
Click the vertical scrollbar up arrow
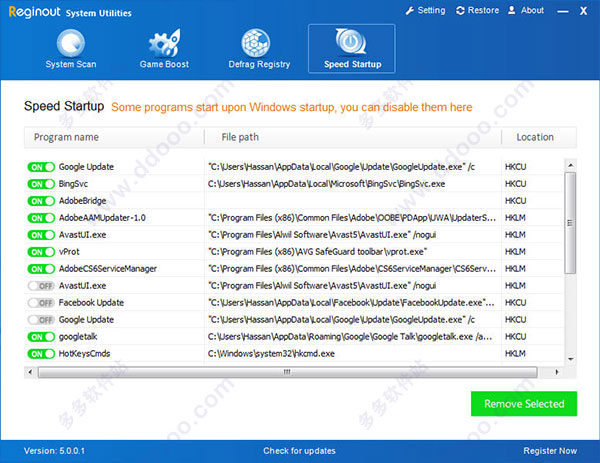(570, 165)
